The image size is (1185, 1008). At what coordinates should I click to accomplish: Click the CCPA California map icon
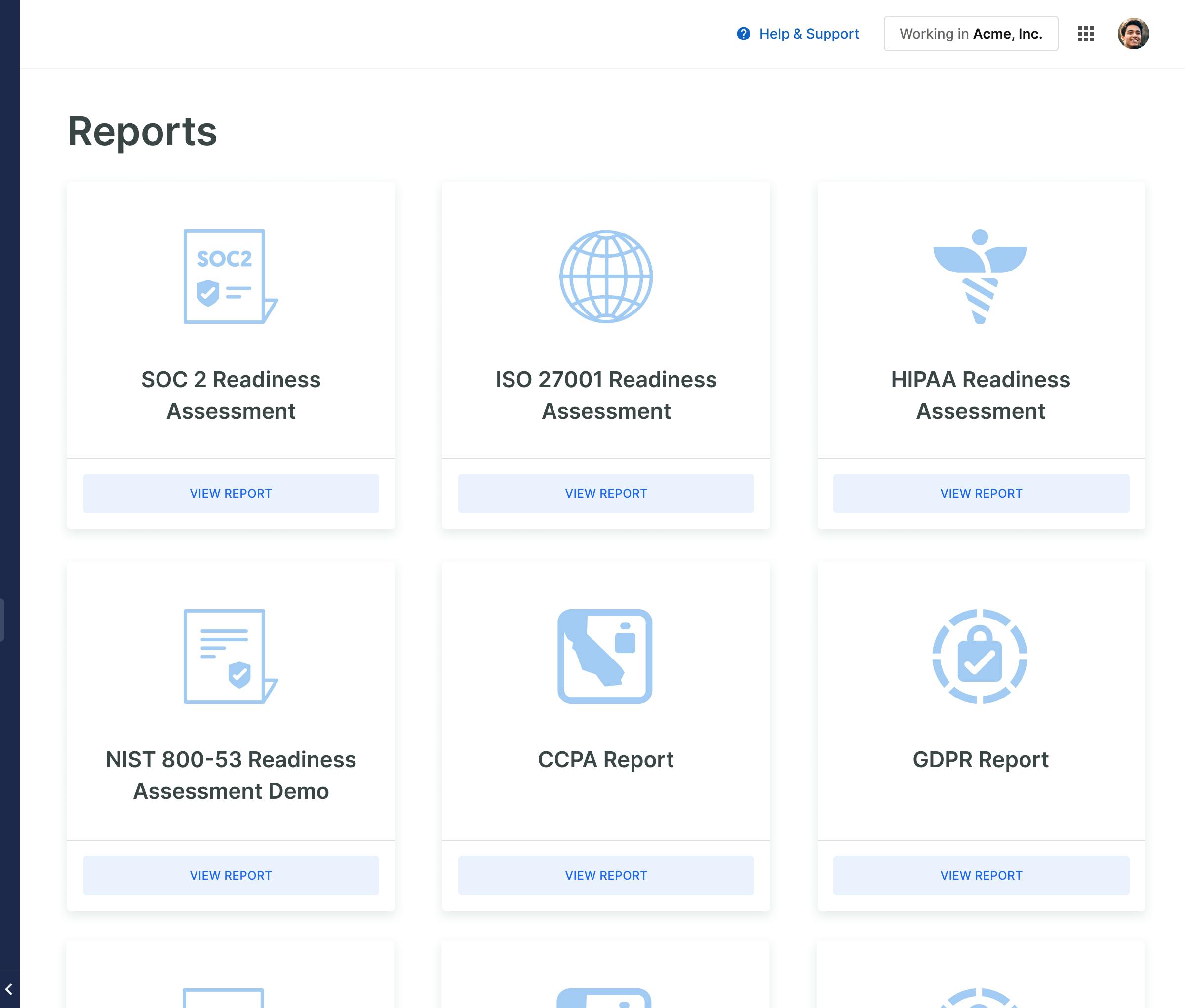tap(605, 656)
